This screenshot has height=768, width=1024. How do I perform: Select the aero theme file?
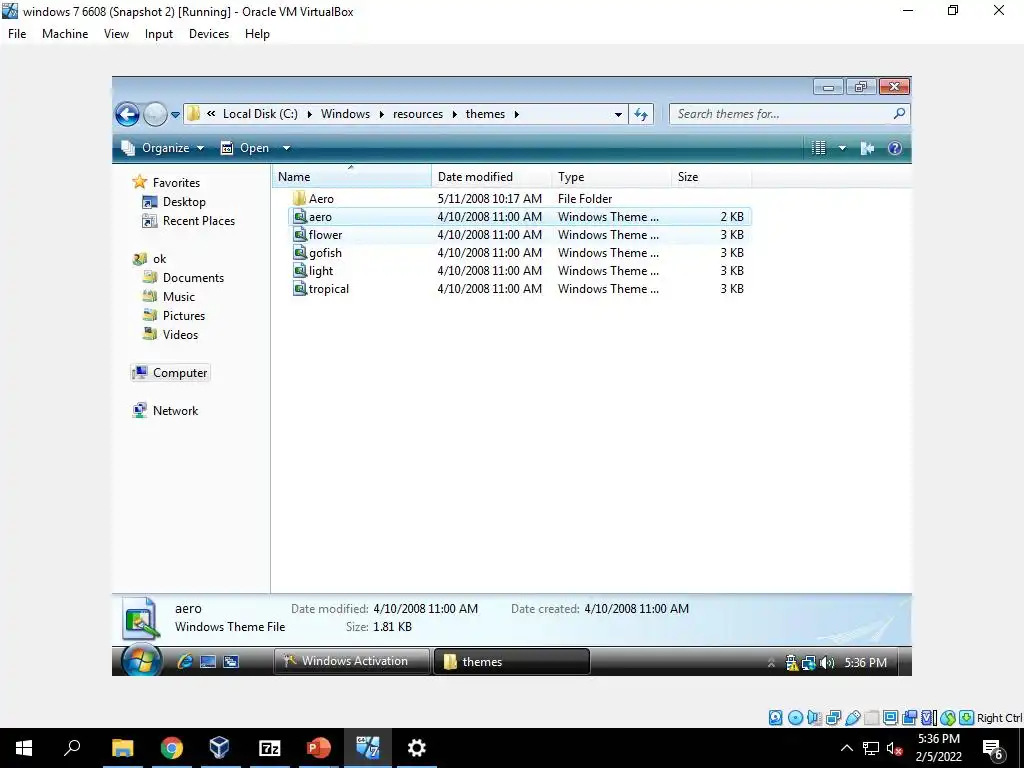(519, 217)
